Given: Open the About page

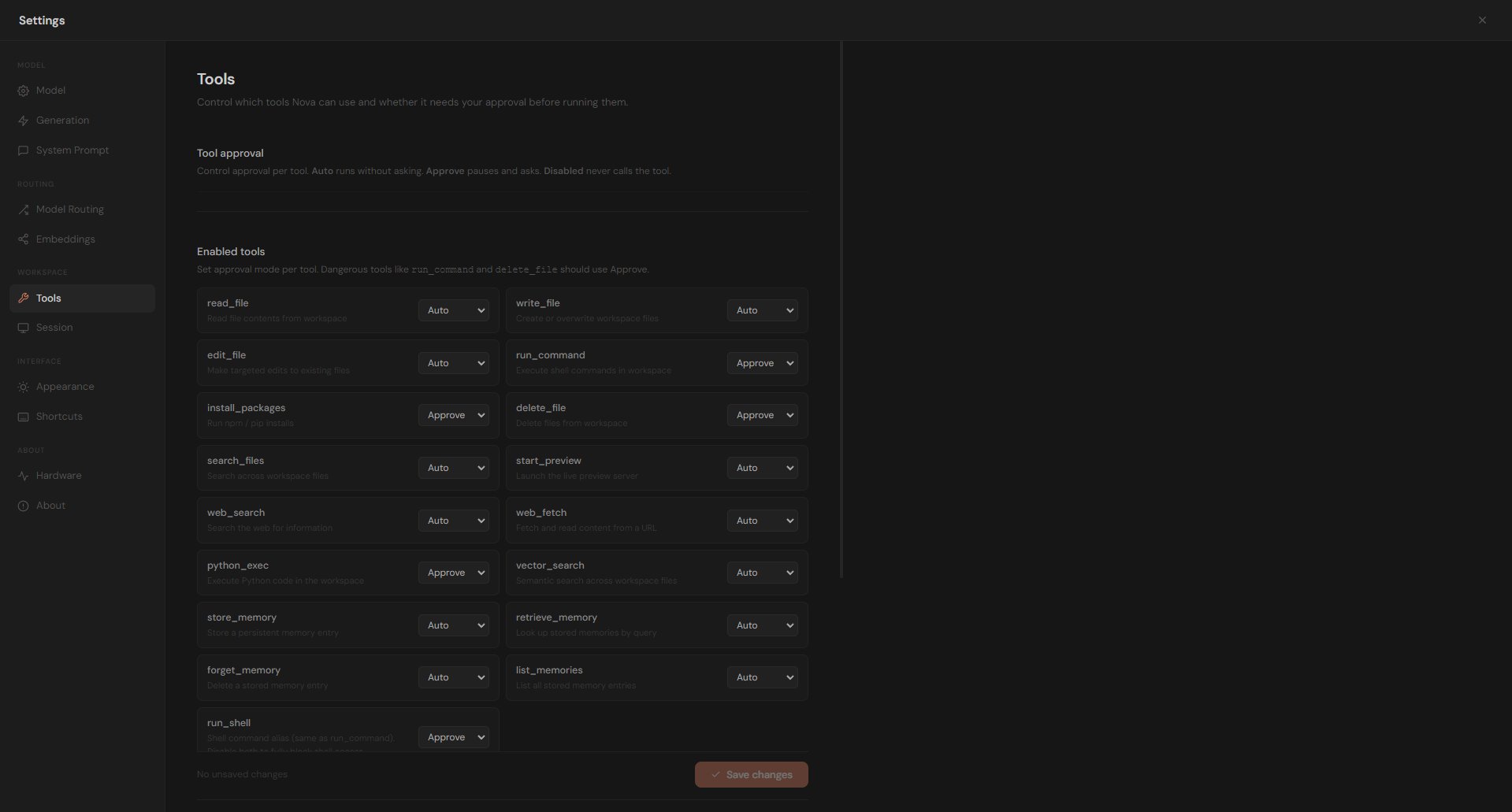Looking at the screenshot, I should tap(82, 506).
